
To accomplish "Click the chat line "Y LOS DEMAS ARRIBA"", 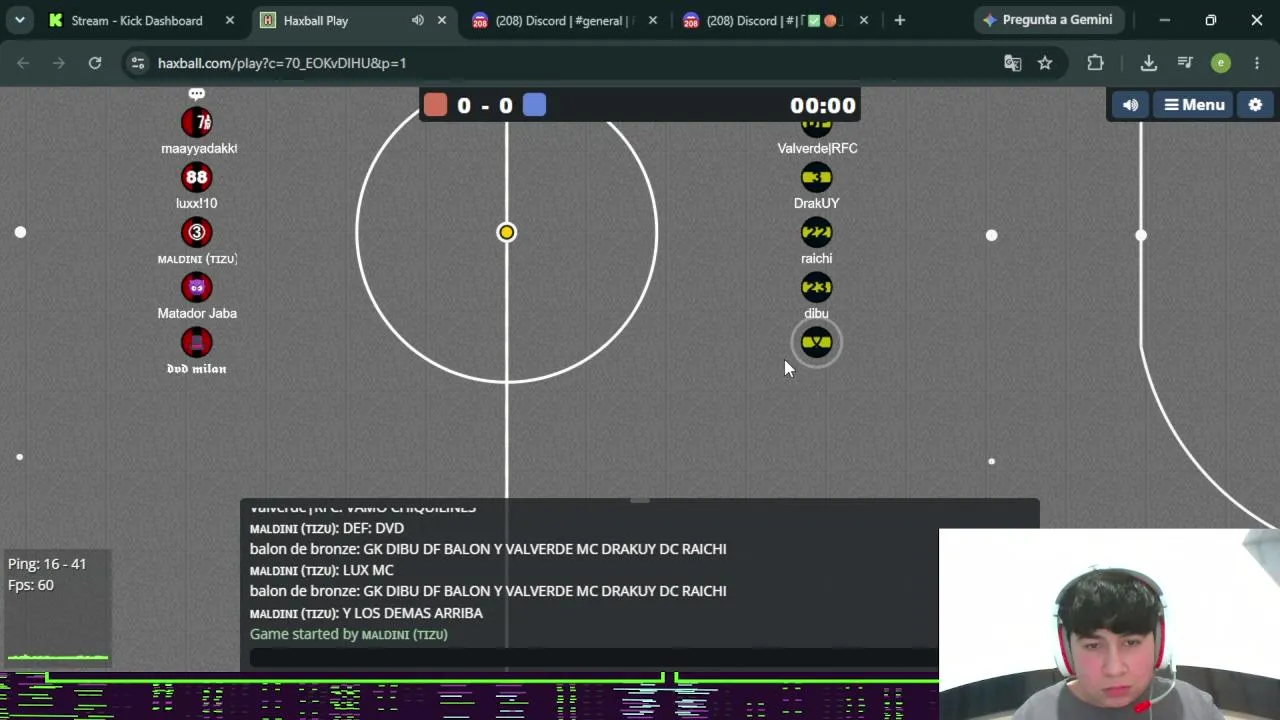I will [x=366, y=613].
